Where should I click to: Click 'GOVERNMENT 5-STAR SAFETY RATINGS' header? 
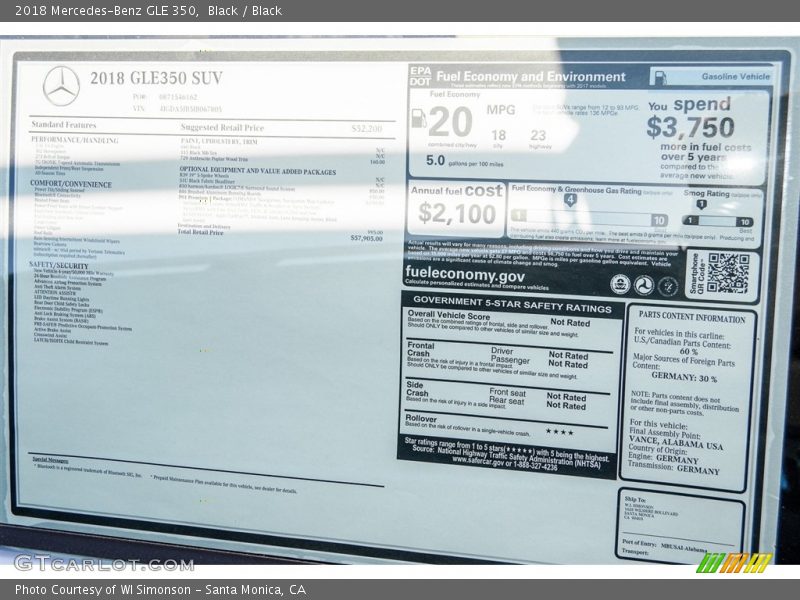pos(512,304)
